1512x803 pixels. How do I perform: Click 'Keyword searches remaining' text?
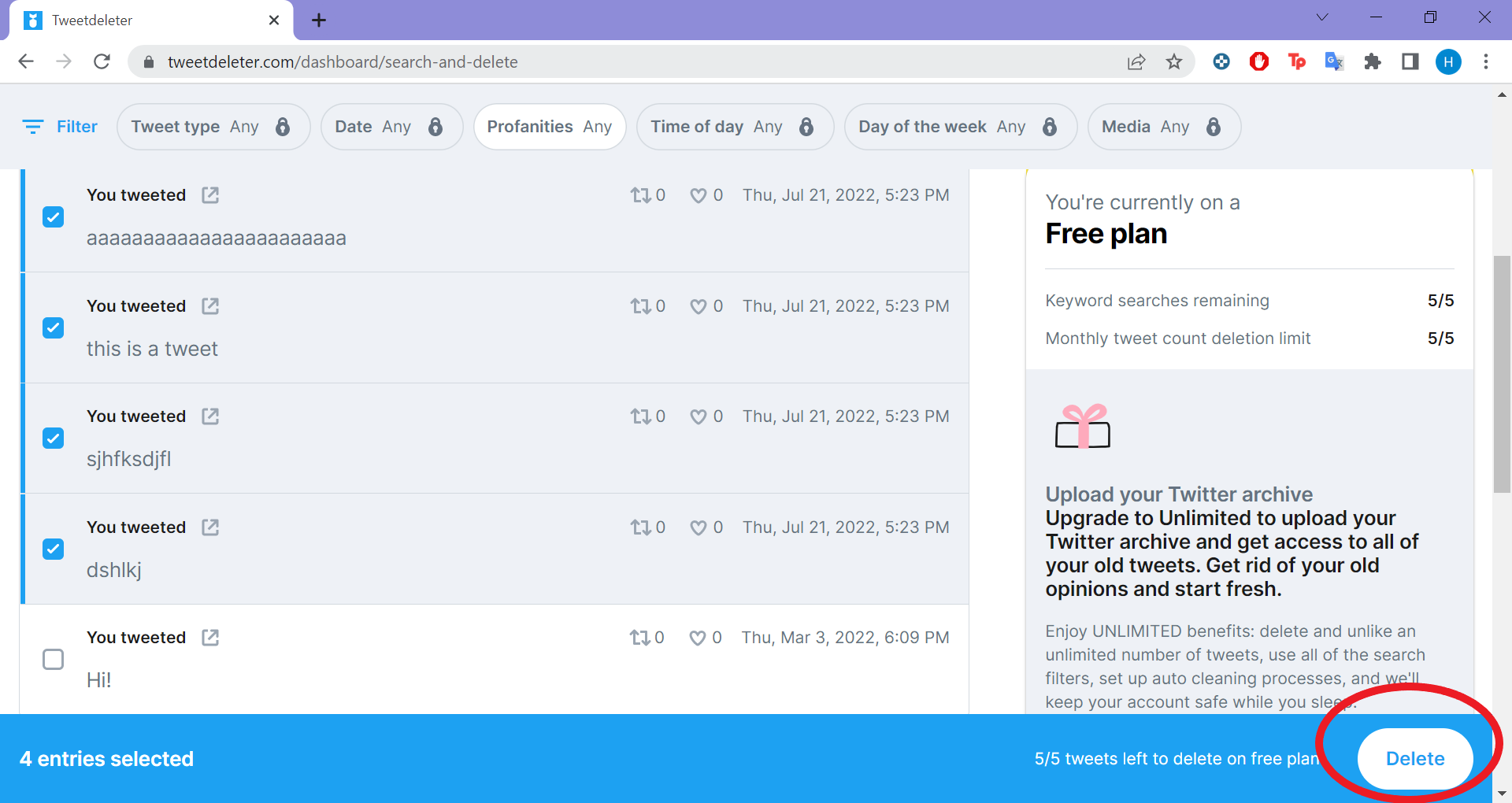coord(1157,301)
